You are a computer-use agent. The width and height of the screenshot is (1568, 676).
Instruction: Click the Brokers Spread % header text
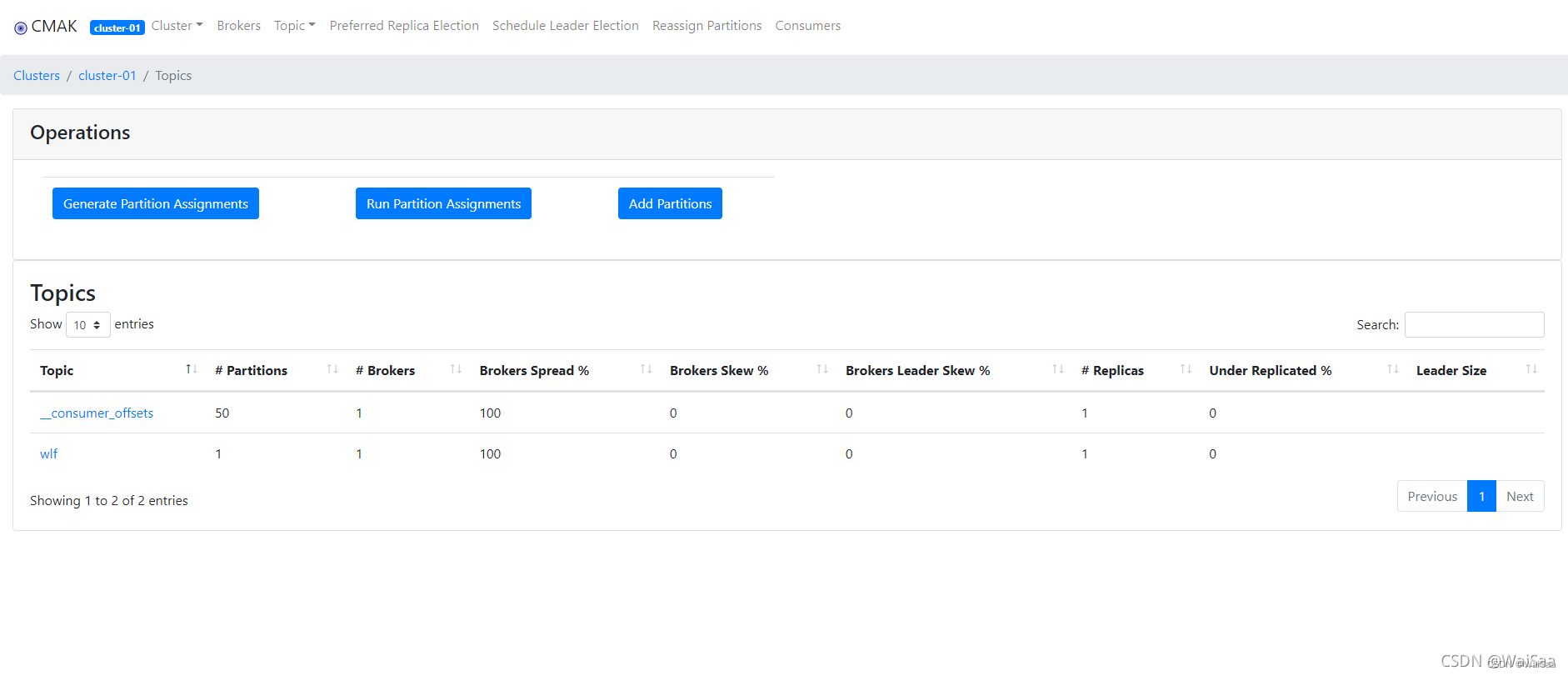click(x=534, y=371)
